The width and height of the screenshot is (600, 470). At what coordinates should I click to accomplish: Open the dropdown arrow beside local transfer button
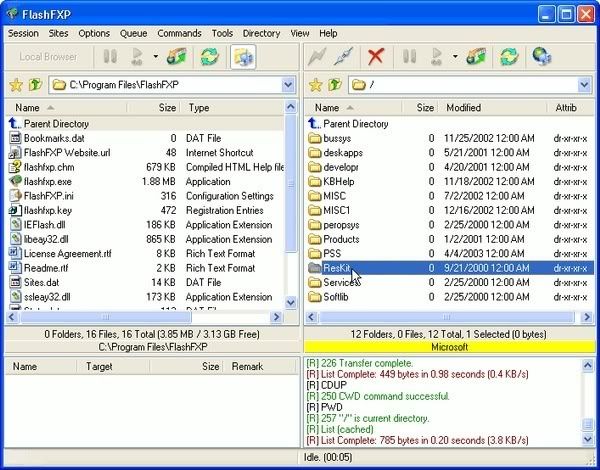(155, 57)
